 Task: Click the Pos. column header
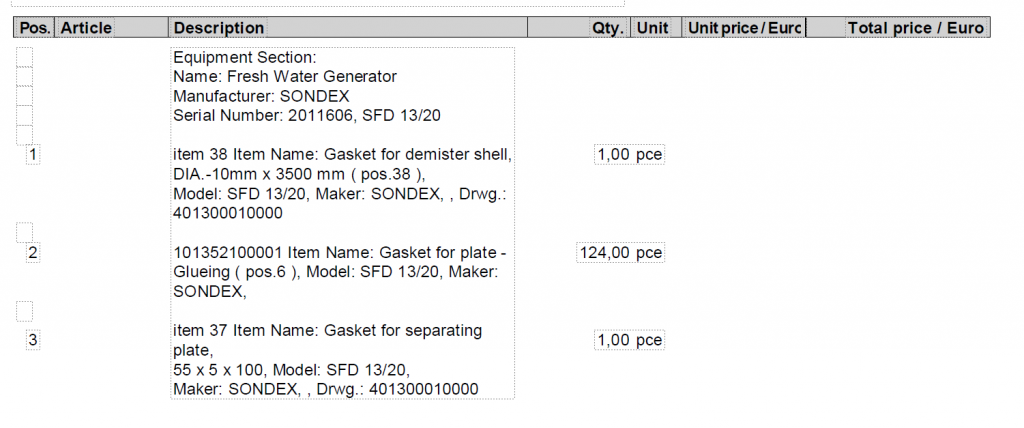pyautogui.click(x=35, y=28)
